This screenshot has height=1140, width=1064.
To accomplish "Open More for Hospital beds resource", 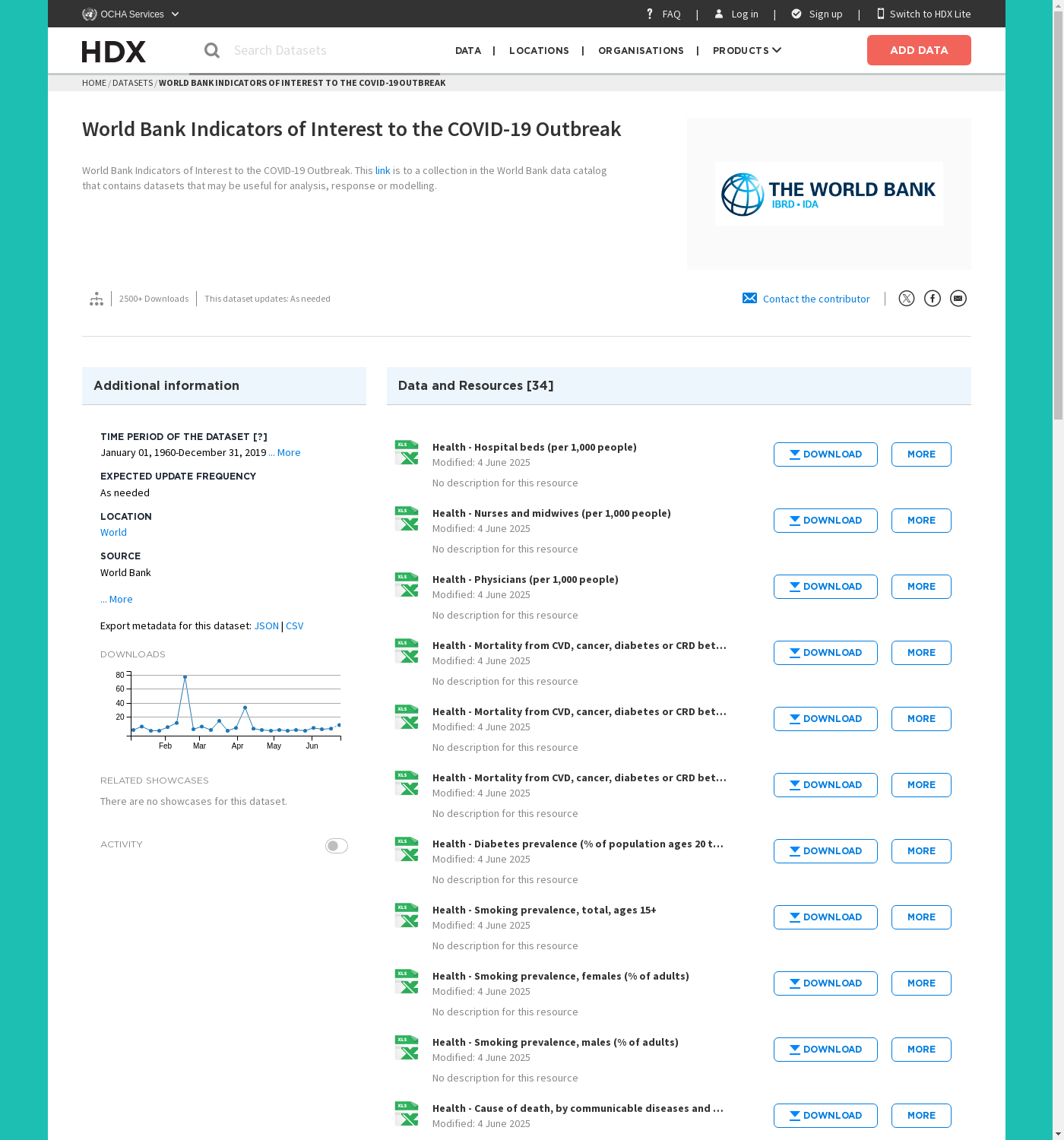I will point(921,454).
